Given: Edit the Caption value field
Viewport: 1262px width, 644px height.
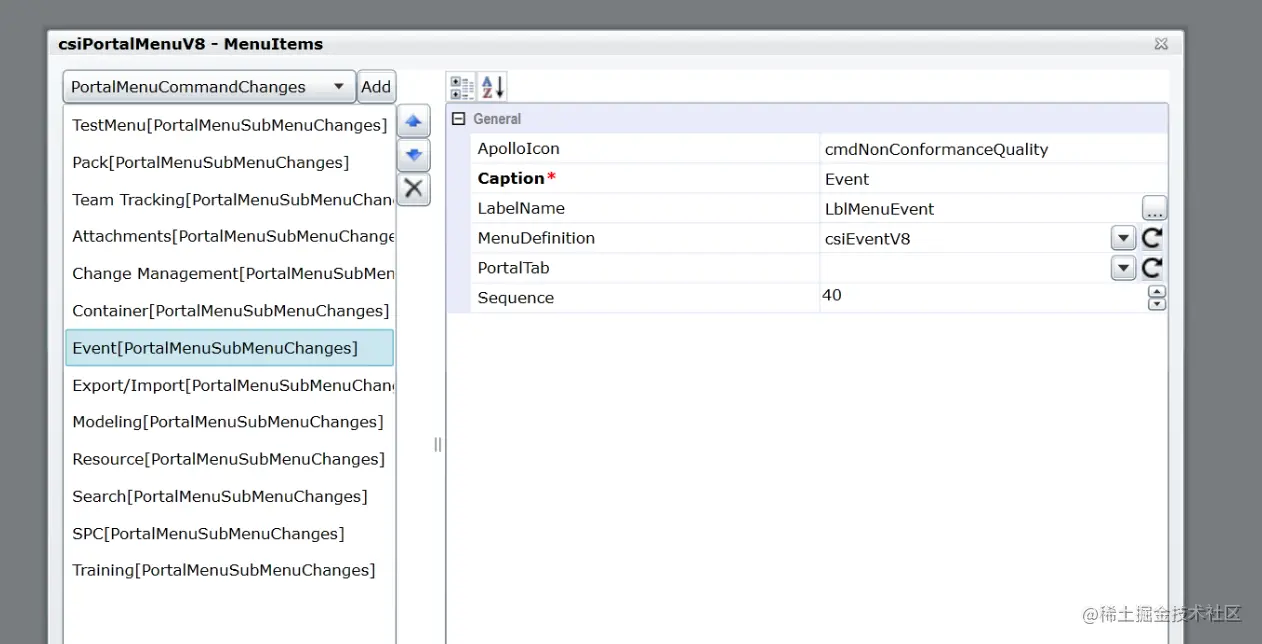Looking at the screenshot, I should (993, 179).
